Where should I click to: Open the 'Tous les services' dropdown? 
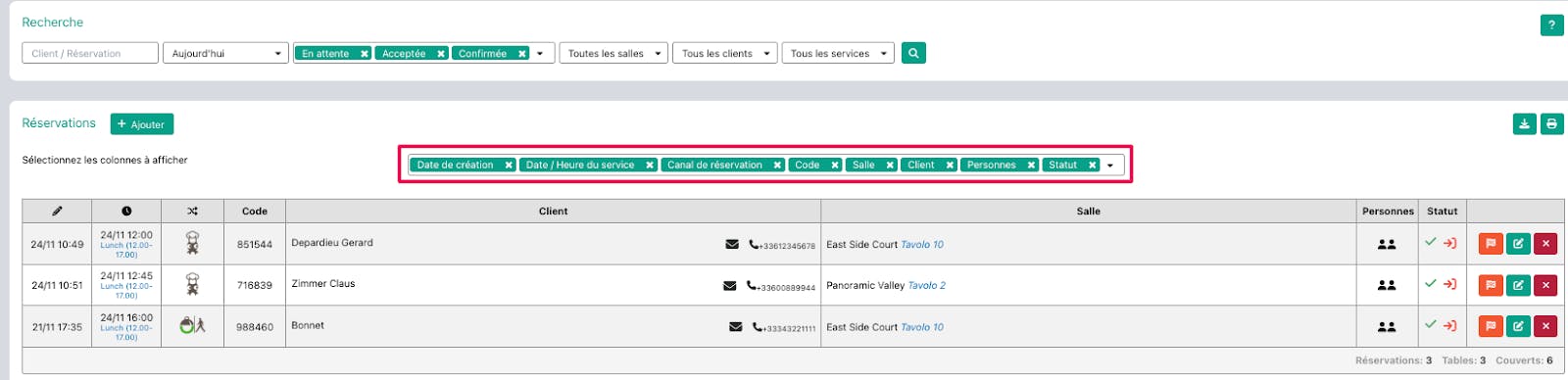[x=838, y=53]
